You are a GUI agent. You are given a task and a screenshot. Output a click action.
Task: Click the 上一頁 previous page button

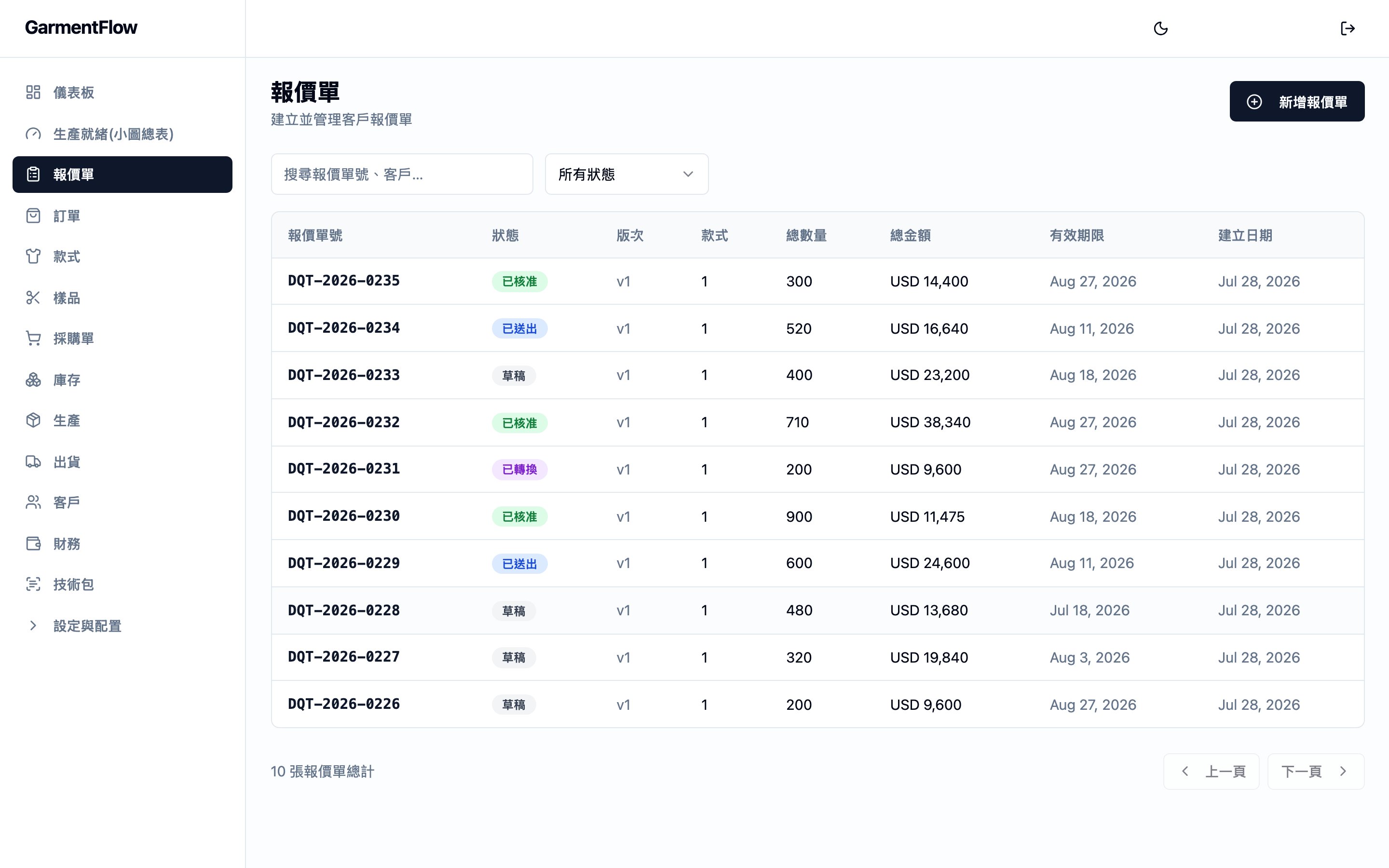(x=1211, y=772)
